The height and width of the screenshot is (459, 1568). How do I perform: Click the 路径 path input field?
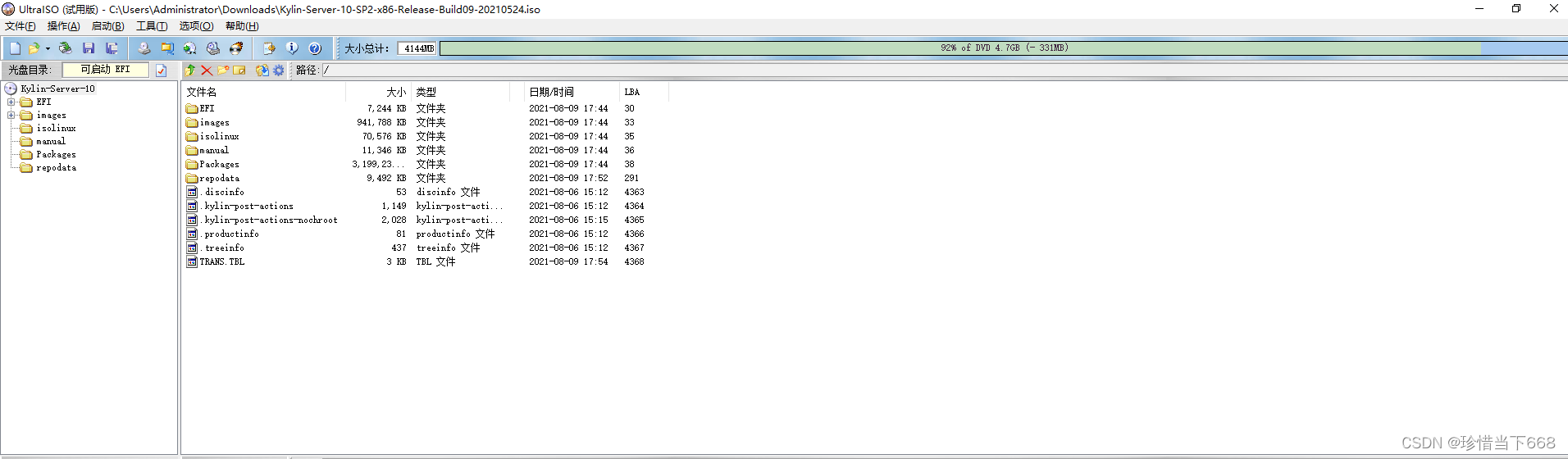pyautogui.click(x=943, y=70)
